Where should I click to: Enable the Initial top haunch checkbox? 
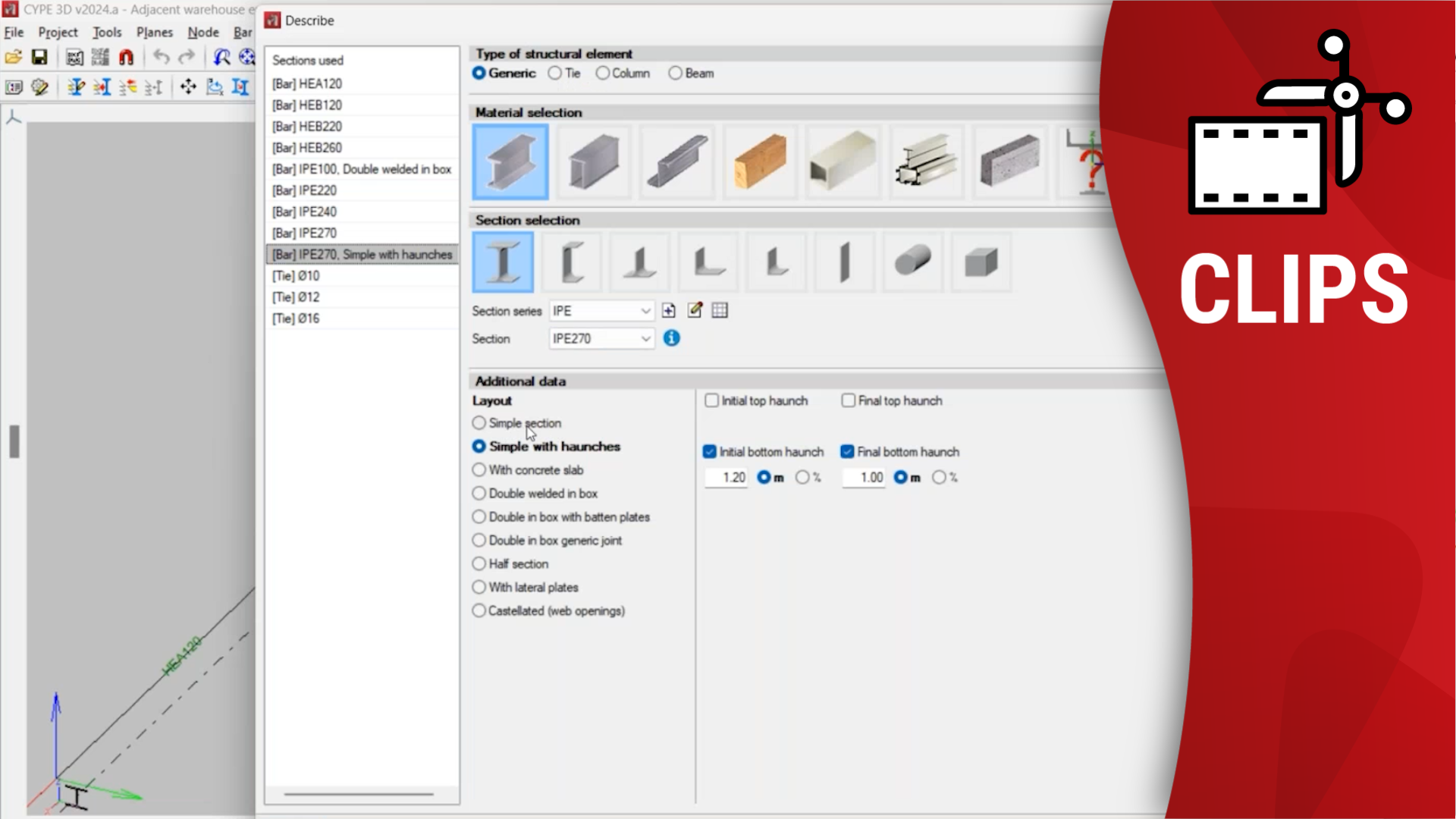click(x=711, y=400)
